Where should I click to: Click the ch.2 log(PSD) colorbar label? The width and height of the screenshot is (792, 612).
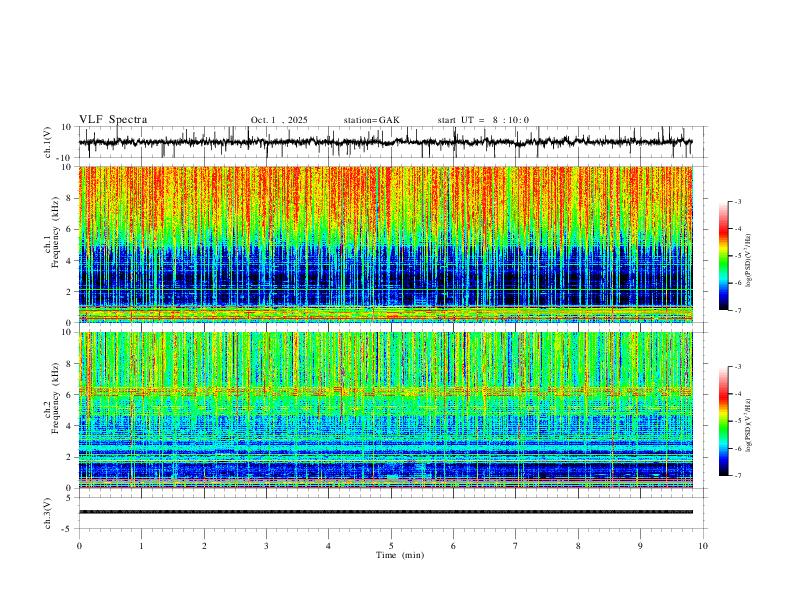click(x=749, y=425)
